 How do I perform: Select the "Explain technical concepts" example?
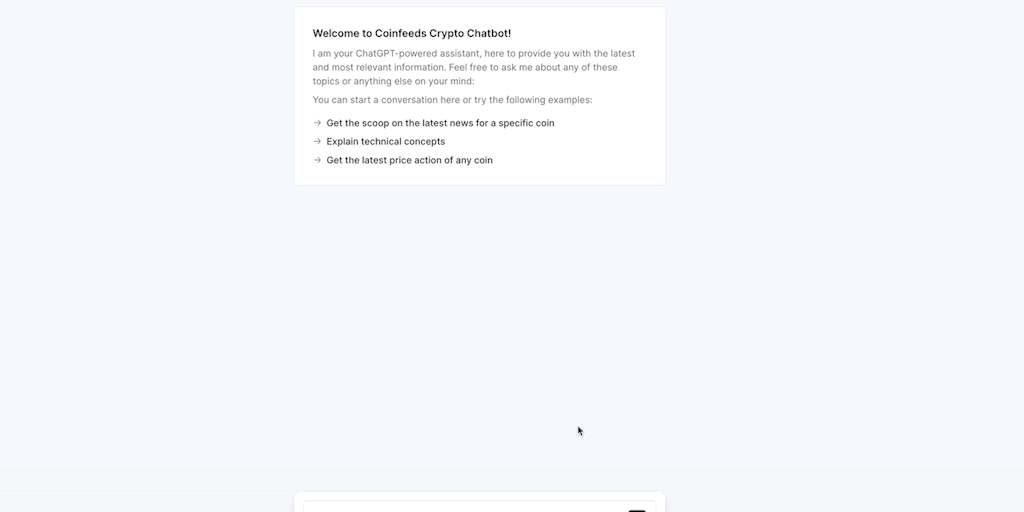tap(385, 141)
